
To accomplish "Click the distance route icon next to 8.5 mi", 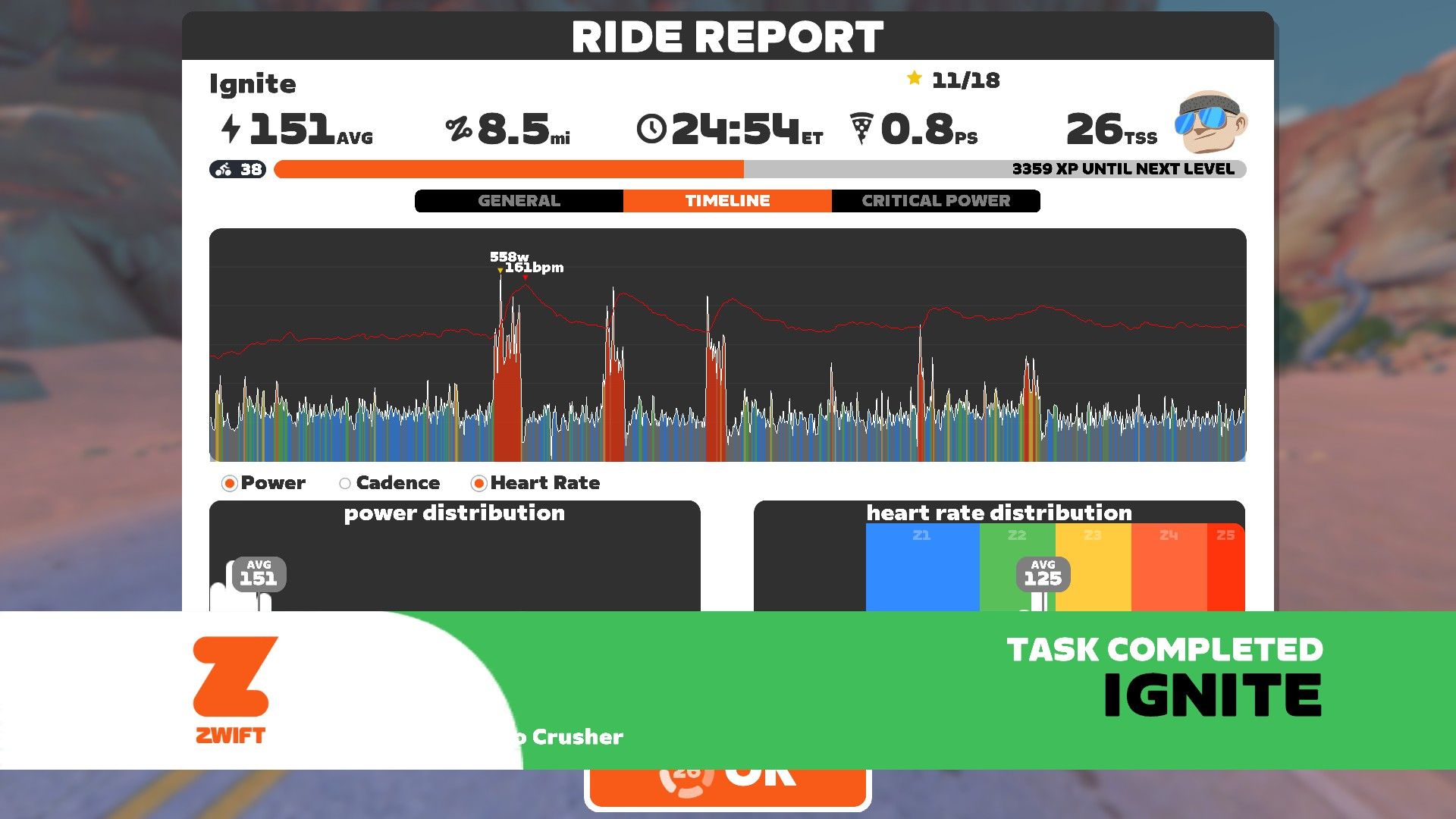I will [459, 129].
